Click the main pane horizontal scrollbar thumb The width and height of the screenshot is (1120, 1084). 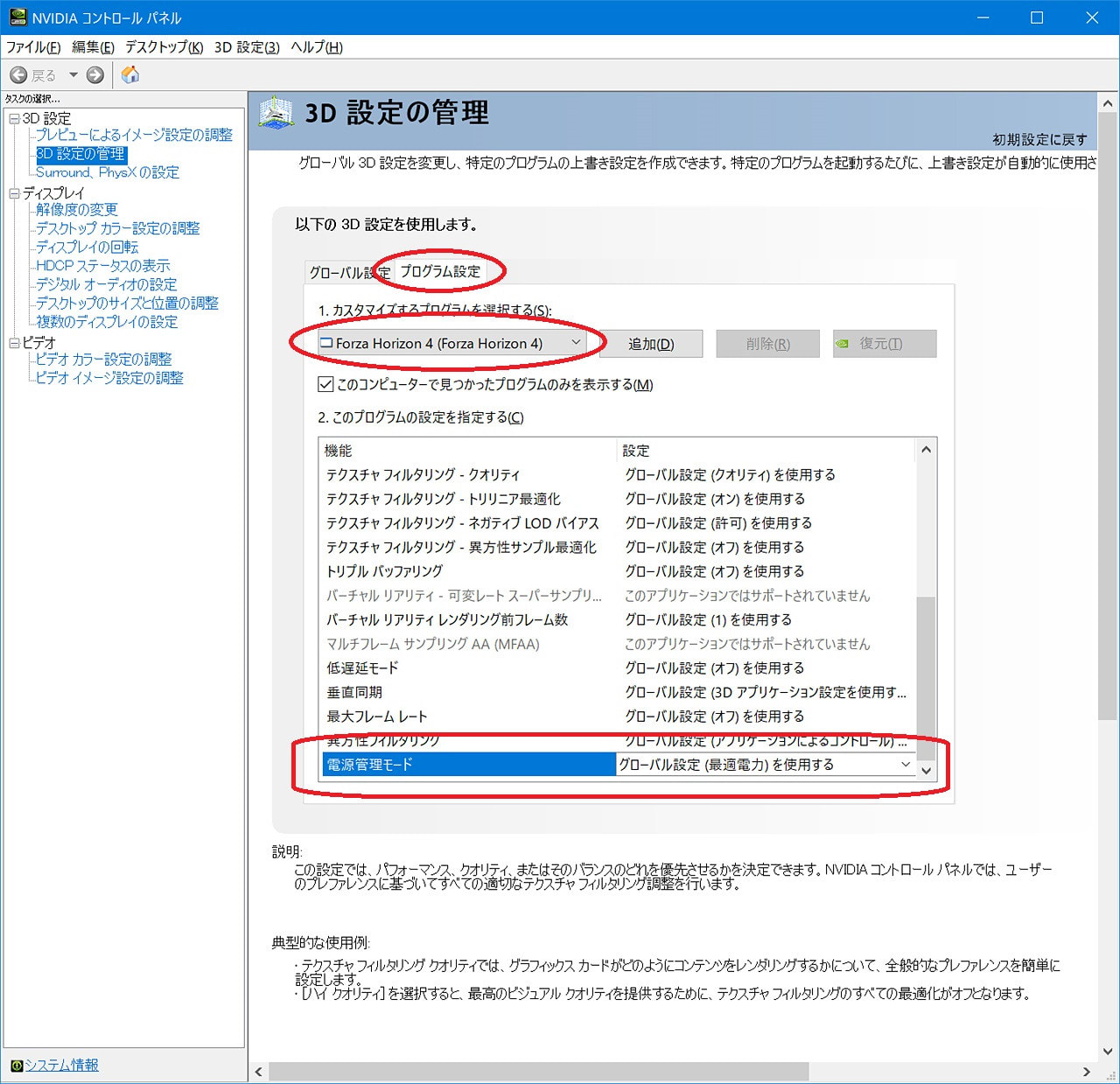tap(539, 1072)
